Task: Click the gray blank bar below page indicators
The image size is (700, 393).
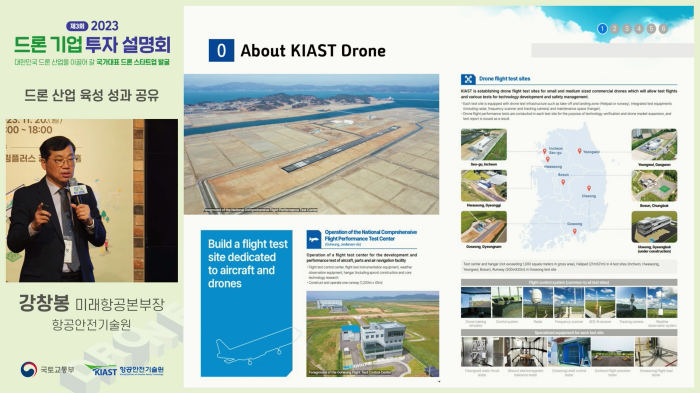Action: (x=612, y=50)
